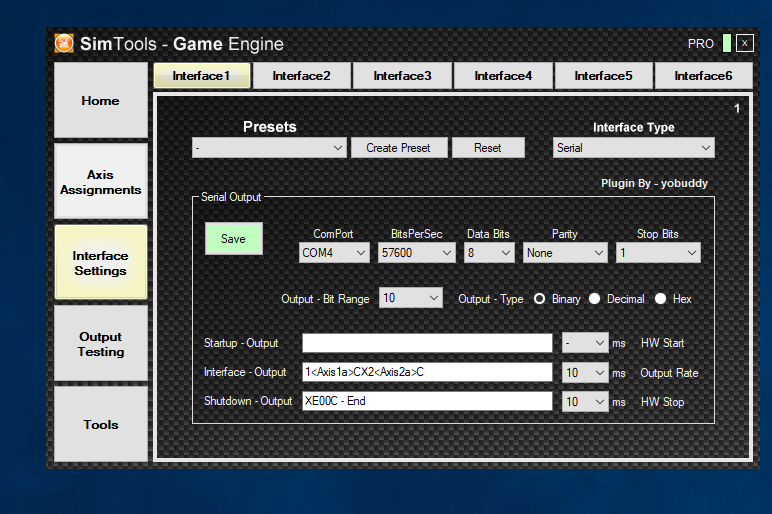Screen dimensions: 772x514
Task: Close the Game Engine window
Action: click(744, 43)
